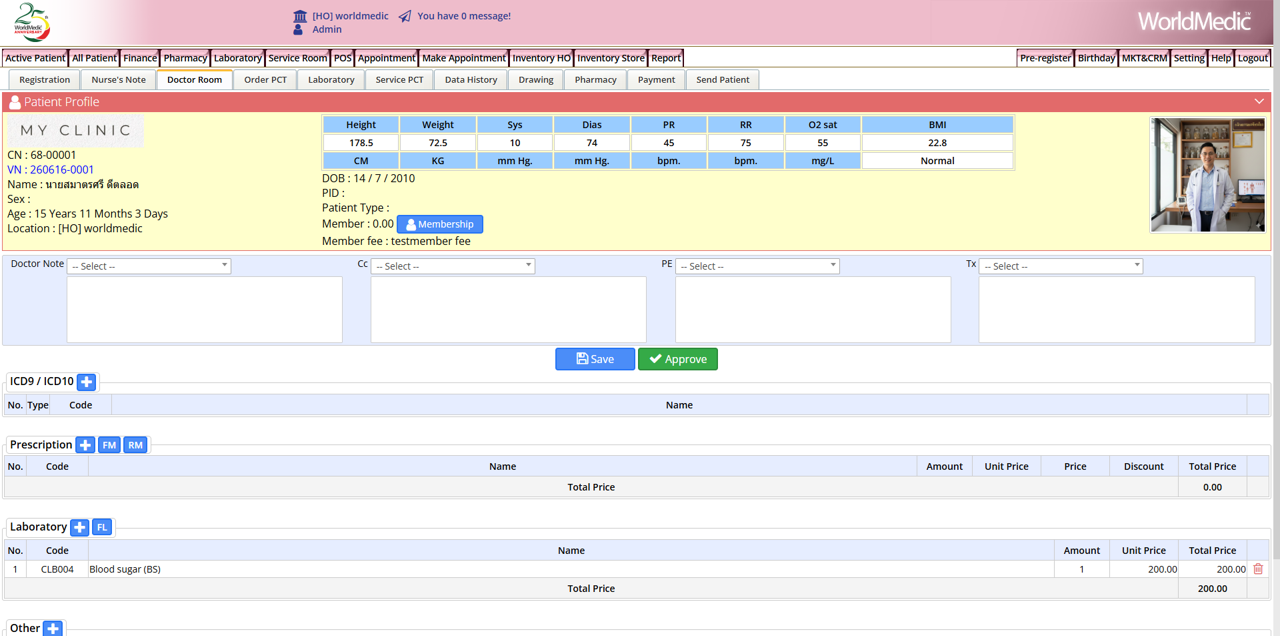
Task: Open the Appointment menu
Action: [x=387, y=58]
